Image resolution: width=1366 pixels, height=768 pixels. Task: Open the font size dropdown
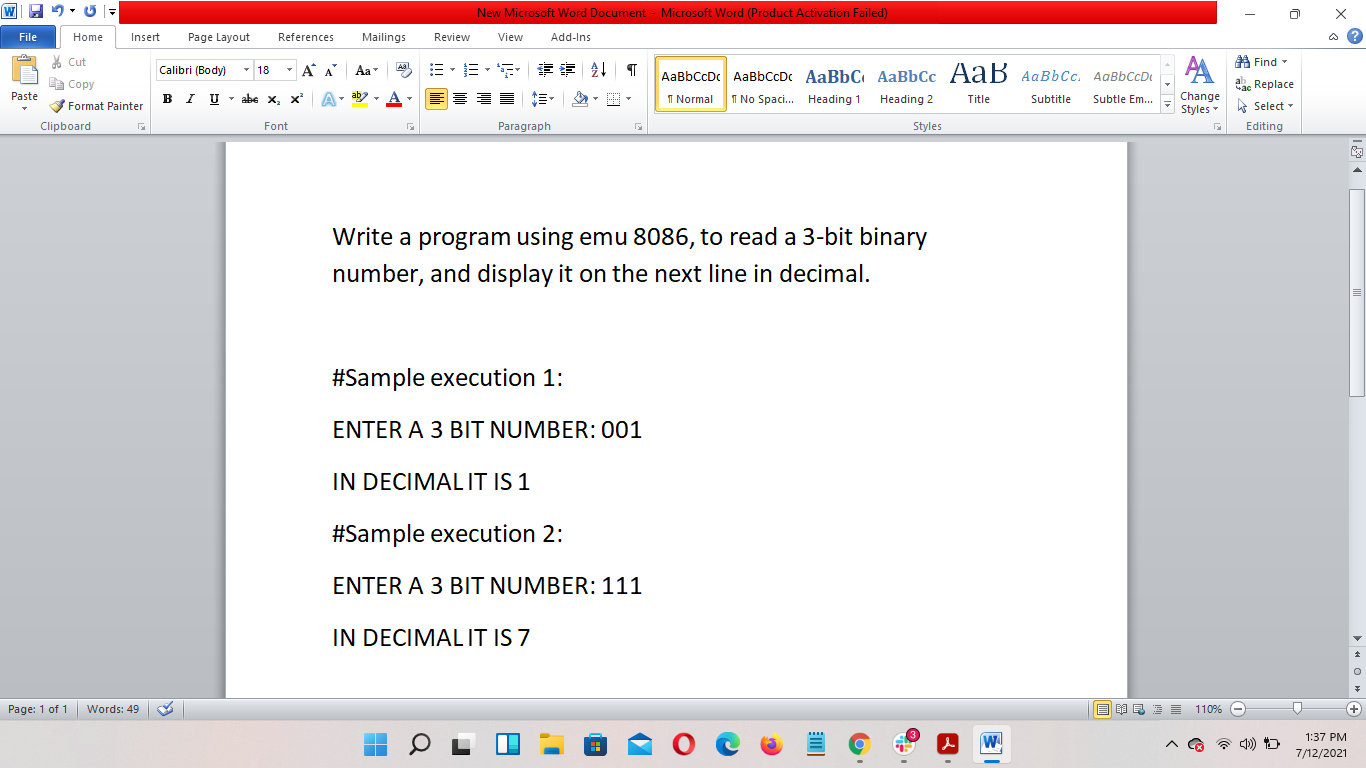[289, 70]
